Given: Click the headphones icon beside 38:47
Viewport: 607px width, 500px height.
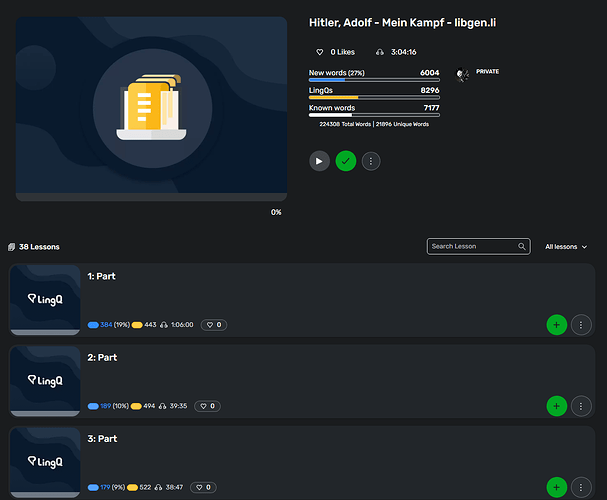Looking at the screenshot, I should click(x=158, y=488).
